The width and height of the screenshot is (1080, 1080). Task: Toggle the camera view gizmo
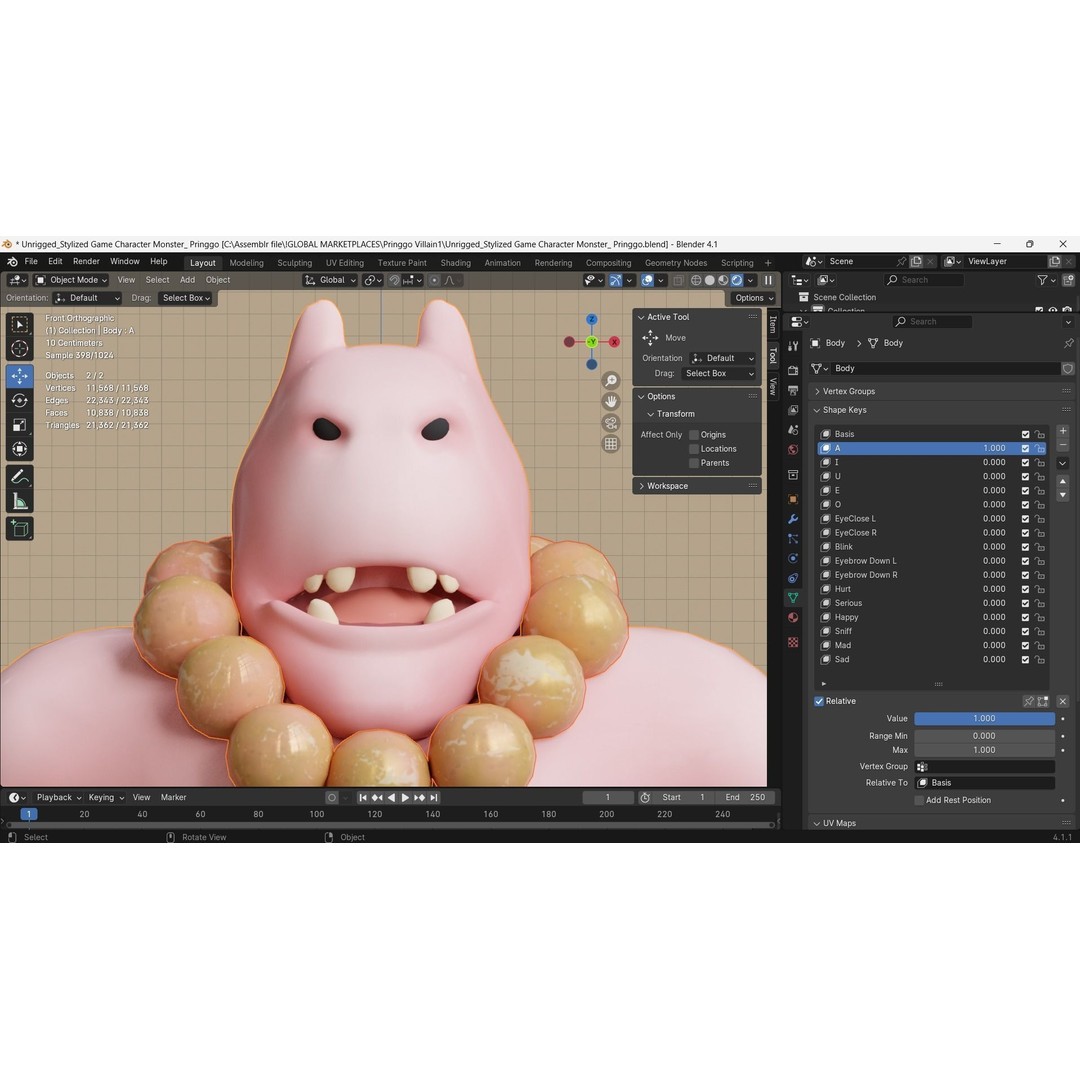611,423
